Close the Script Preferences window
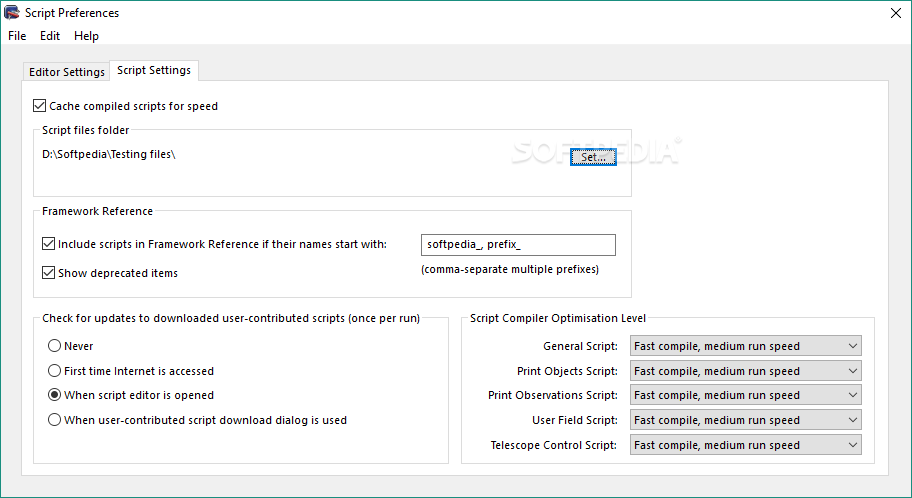The width and height of the screenshot is (912, 498). click(896, 13)
